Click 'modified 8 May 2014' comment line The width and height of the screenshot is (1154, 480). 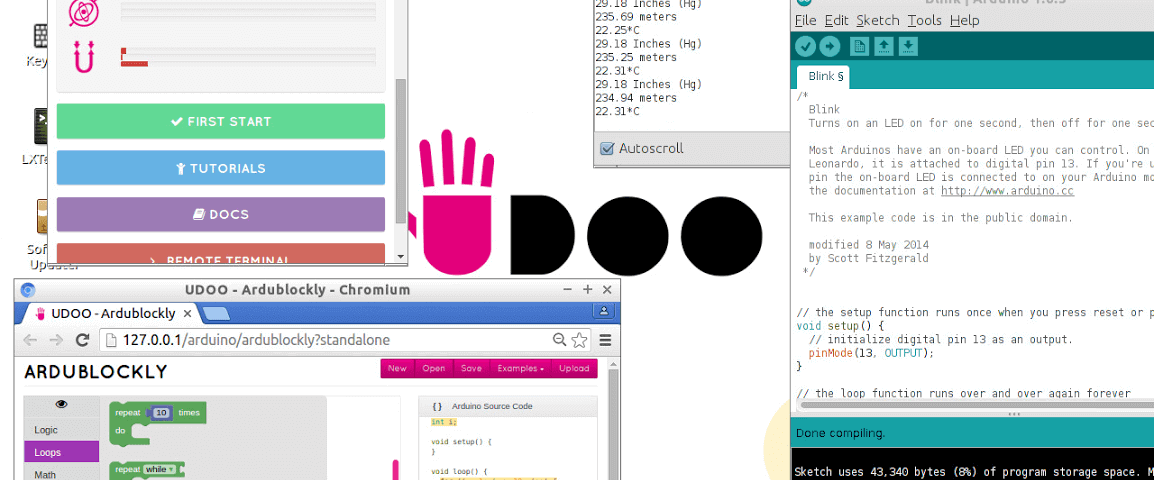pos(868,244)
